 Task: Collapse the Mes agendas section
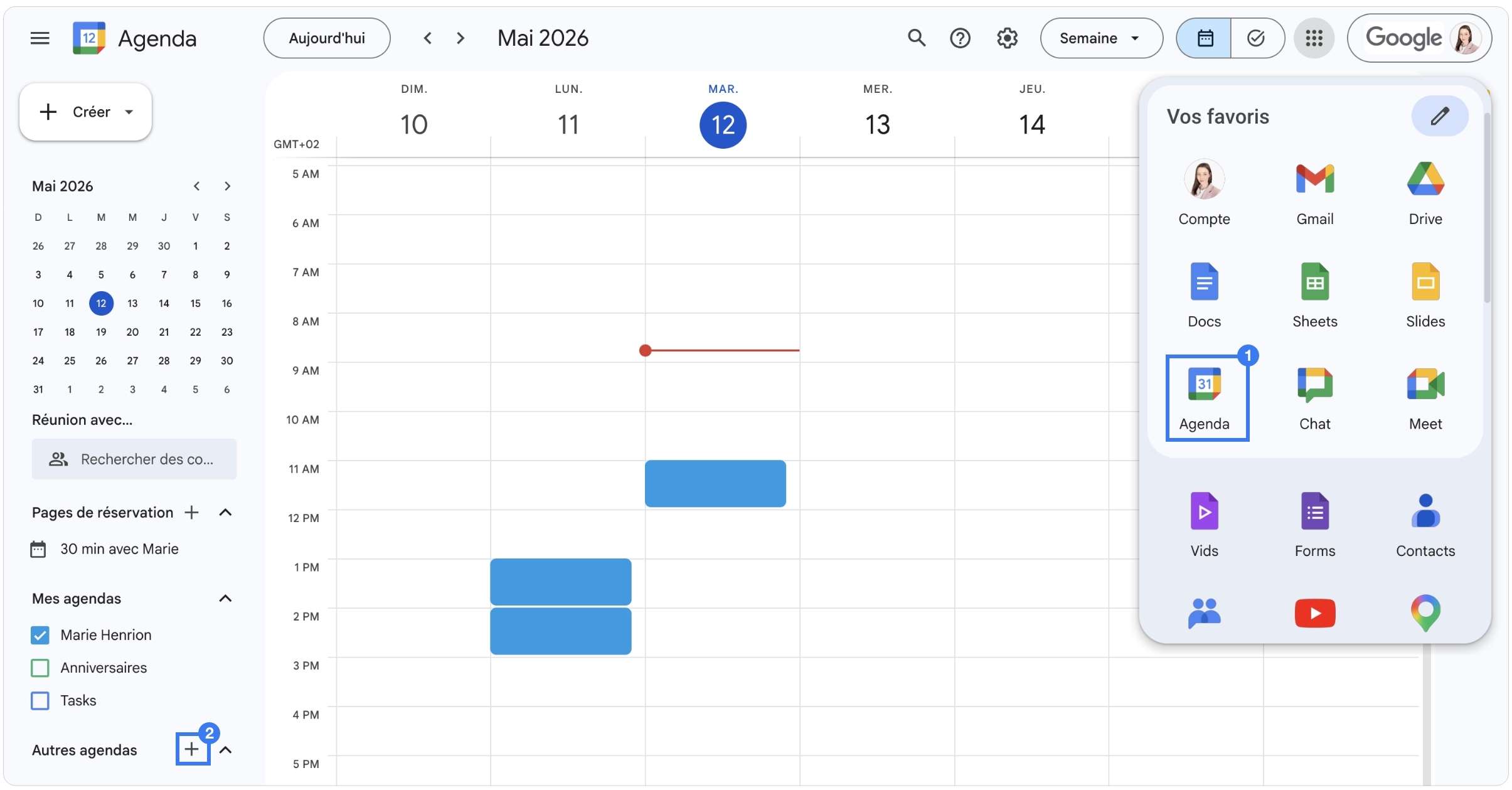(225, 599)
